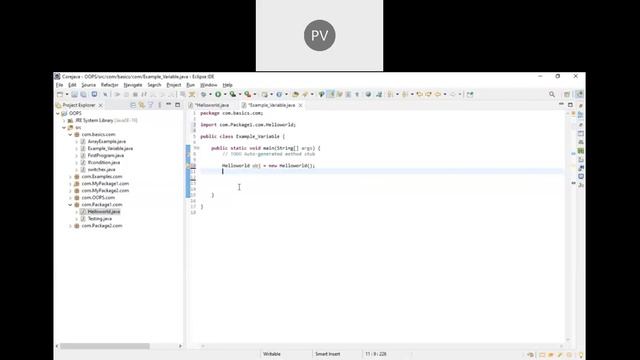Click the Run External Tools icon
Image resolution: width=640 pixels, height=360 pixels.
click(x=247, y=94)
